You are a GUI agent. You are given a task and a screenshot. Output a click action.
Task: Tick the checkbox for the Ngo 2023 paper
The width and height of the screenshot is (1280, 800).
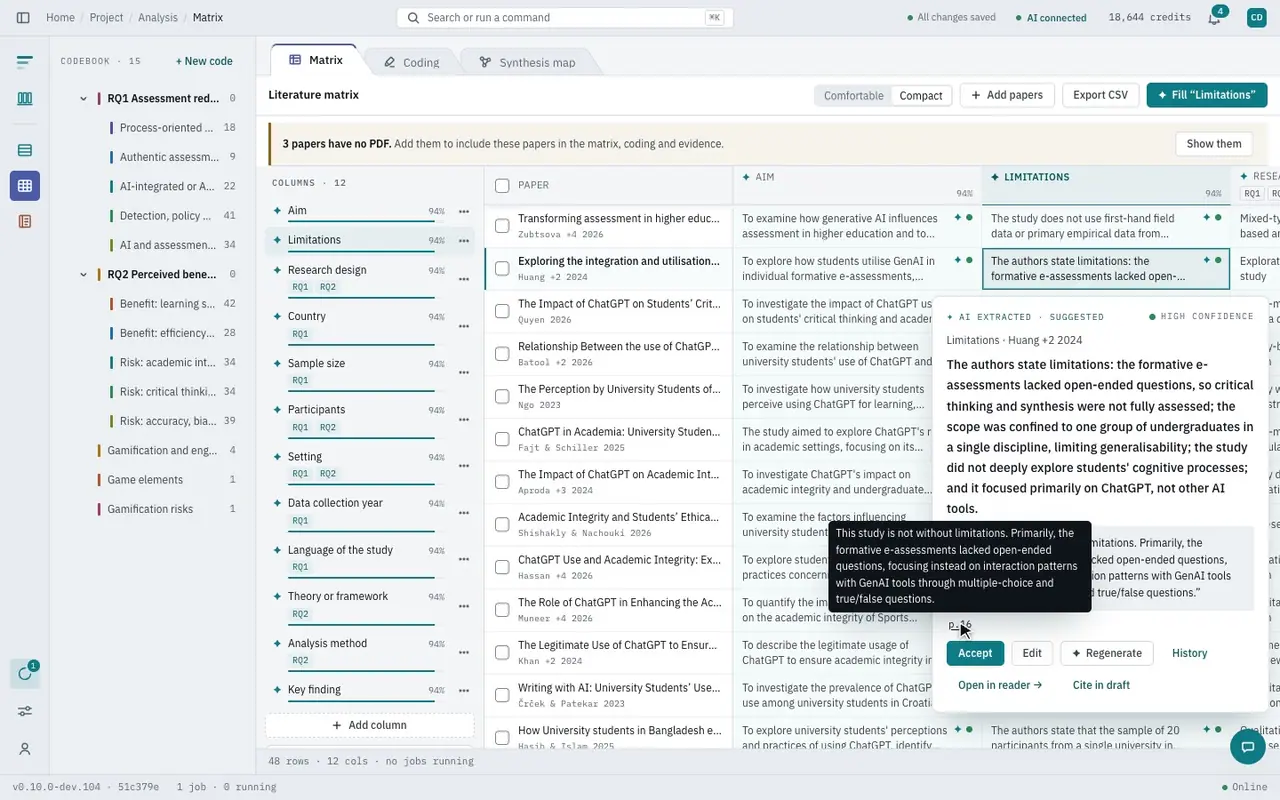tap(502, 397)
